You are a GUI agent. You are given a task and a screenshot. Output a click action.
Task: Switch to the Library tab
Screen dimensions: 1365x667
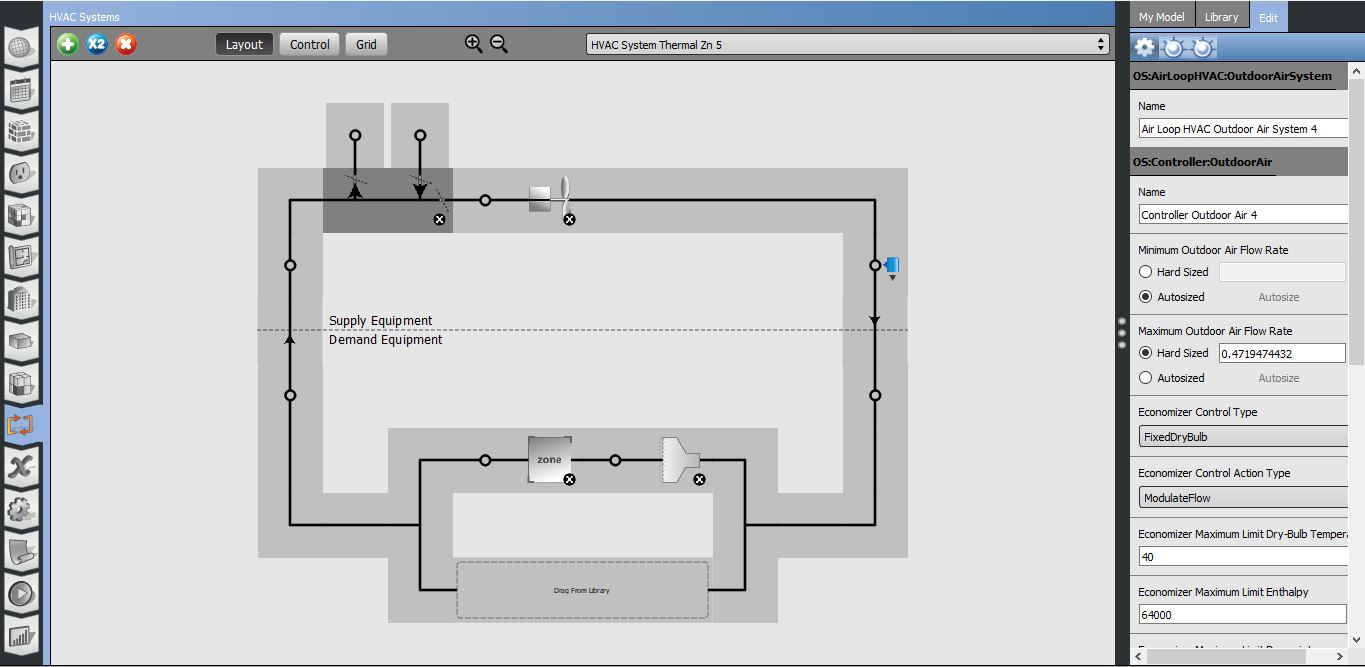point(1221,17)
